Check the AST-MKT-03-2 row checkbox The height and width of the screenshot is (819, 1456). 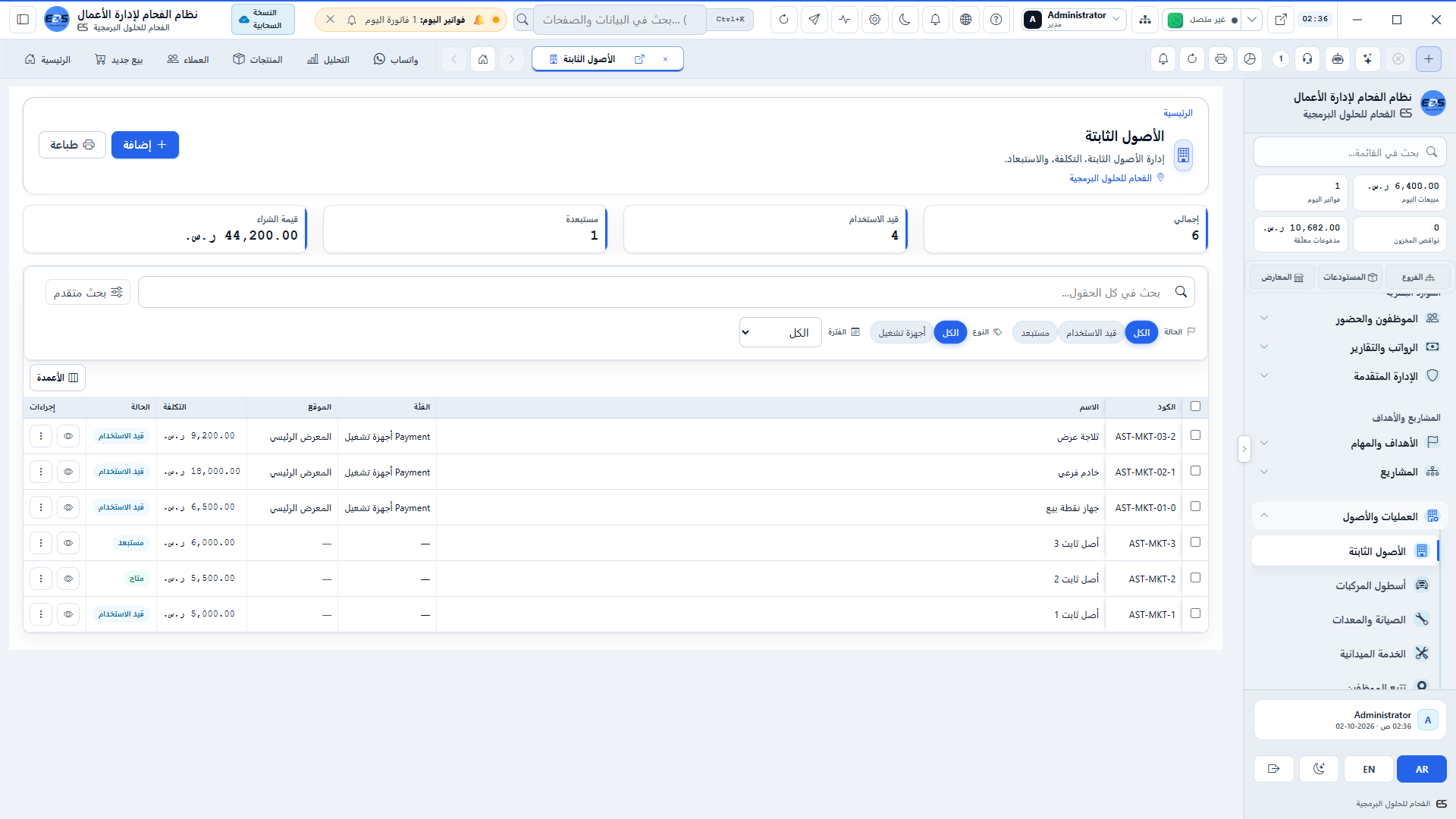[x=1196, y=435]
